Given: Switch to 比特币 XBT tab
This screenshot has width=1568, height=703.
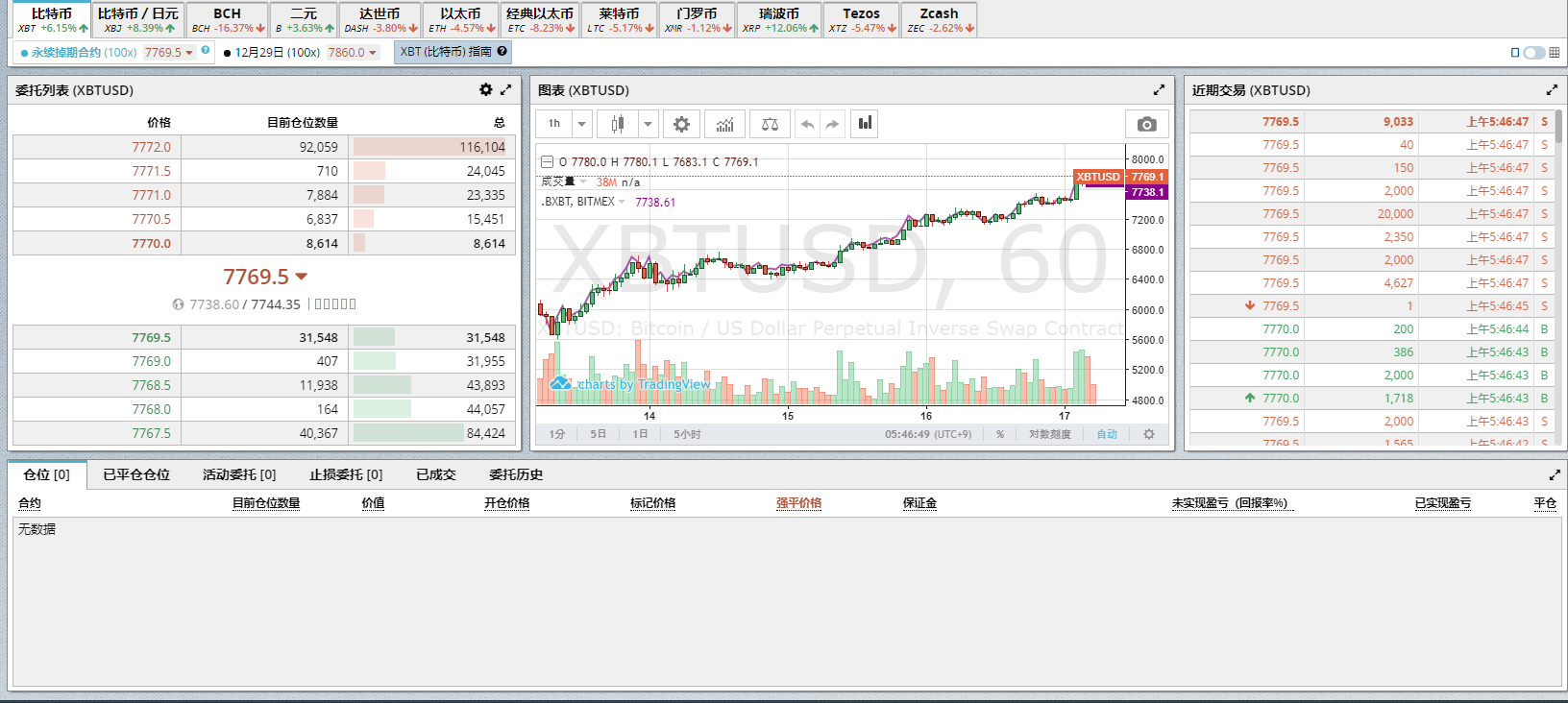Looking at the screenshot, I should pos(52,20).
